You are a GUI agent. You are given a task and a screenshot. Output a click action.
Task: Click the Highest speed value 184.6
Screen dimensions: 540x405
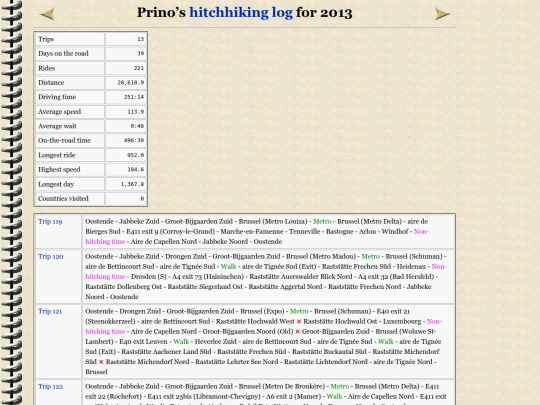135,170
